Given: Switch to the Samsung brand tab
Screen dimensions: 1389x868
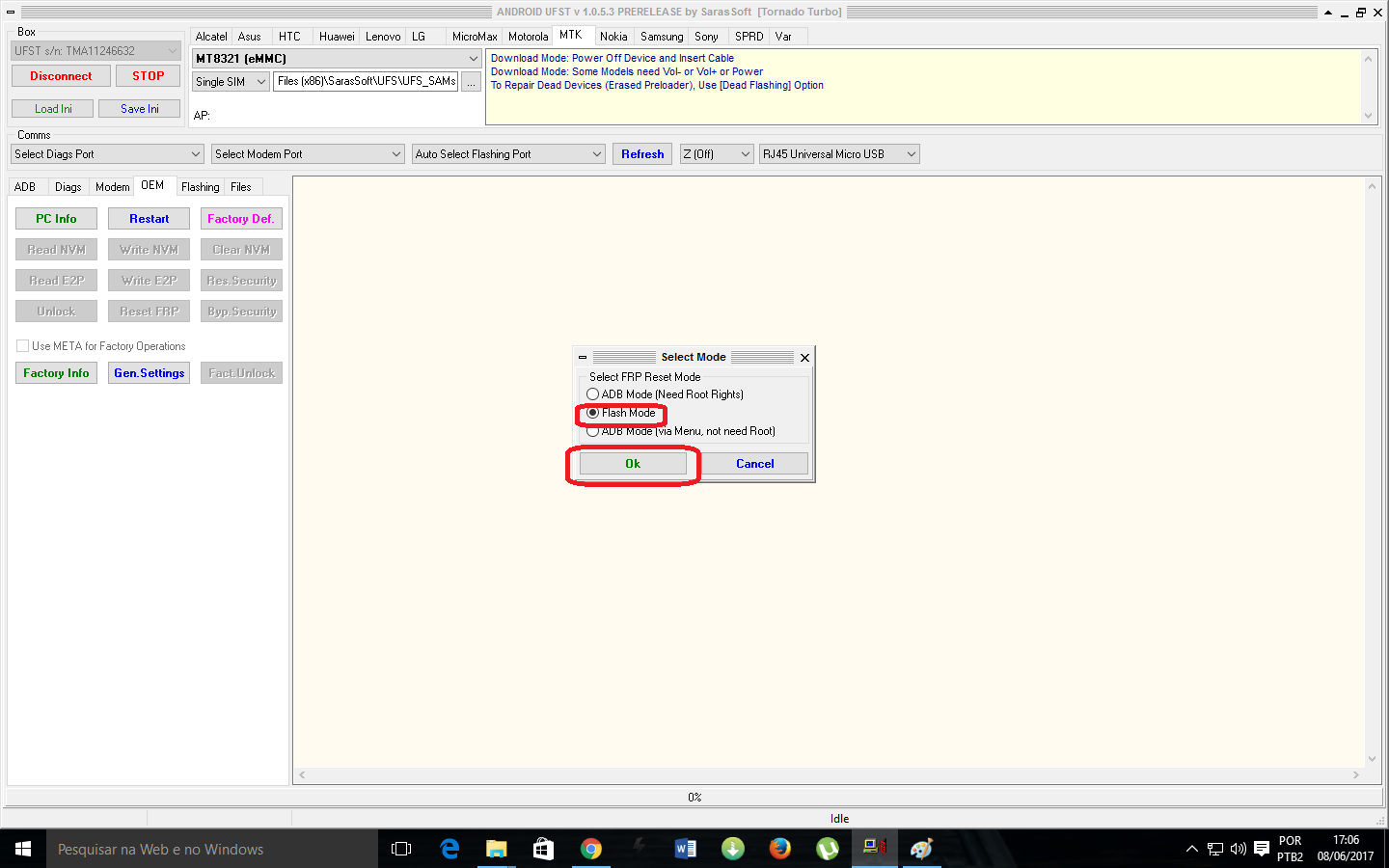Looking at the screenshot, I should tap(662, 37).
